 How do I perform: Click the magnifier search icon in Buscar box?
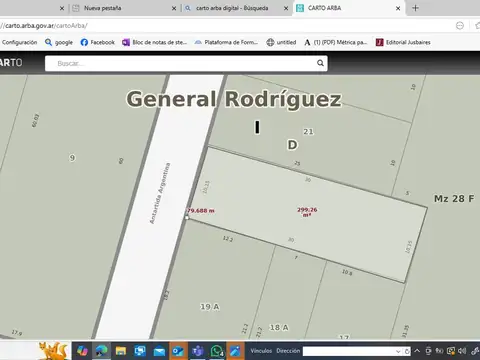pos(320,63)
